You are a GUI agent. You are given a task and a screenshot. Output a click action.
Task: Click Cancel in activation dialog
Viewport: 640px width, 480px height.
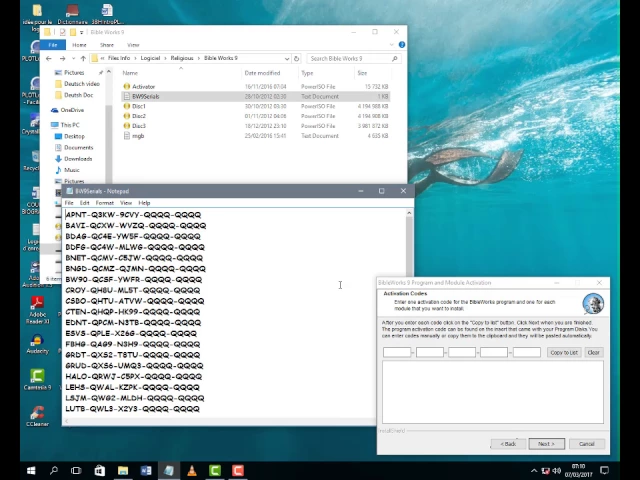587,444
